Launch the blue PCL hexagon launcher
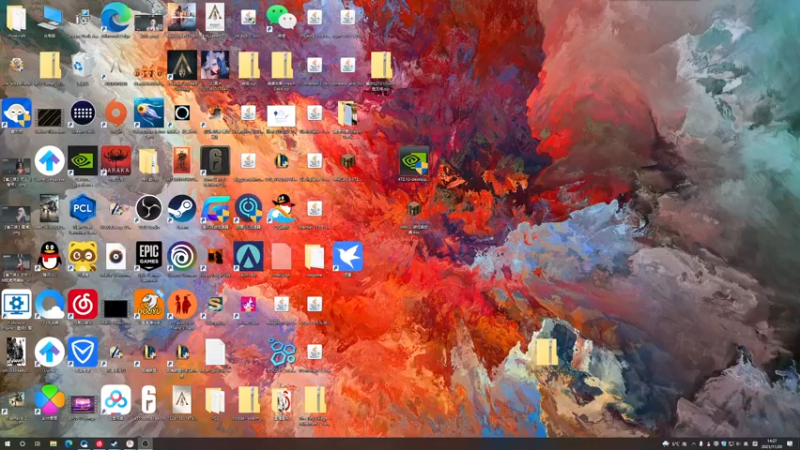 83,208
